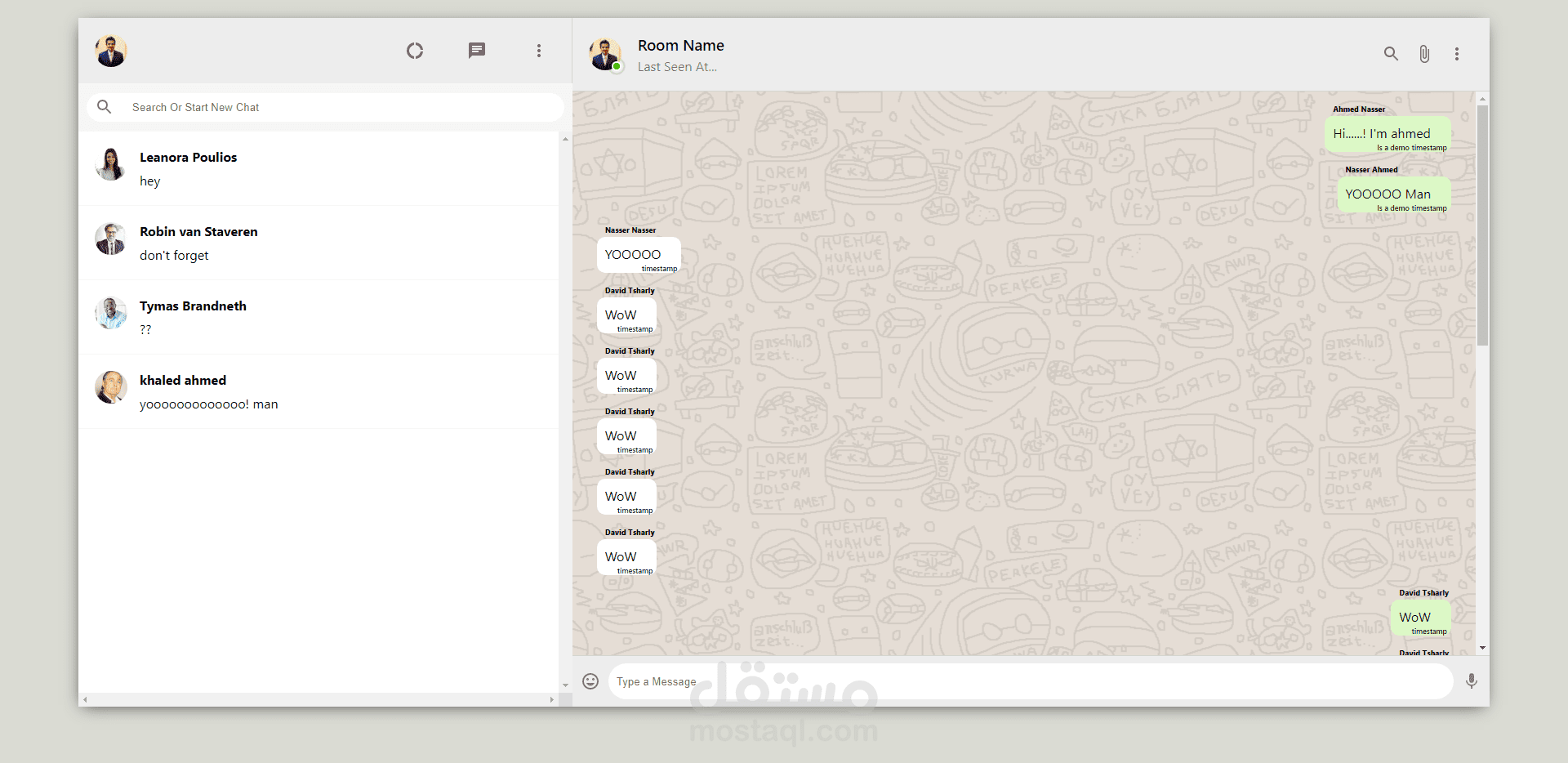The width and height of the screenshot is (1568, 763).
Task: Click the "yoooooooooooooo! man" message preview
Action: pyautogui.click(x=209, y=404)
